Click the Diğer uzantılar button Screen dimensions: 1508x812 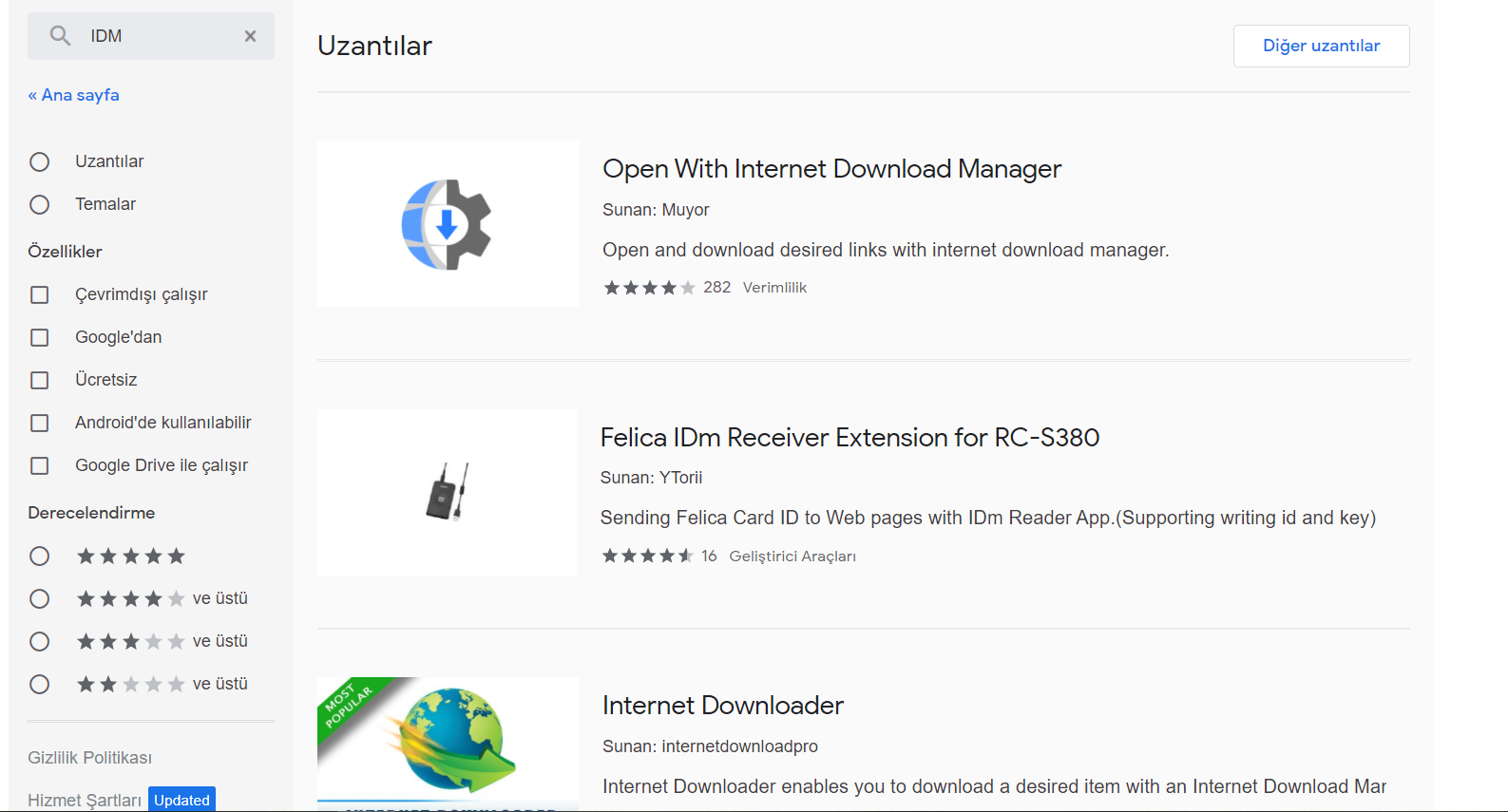click(x=1321, y=46)
